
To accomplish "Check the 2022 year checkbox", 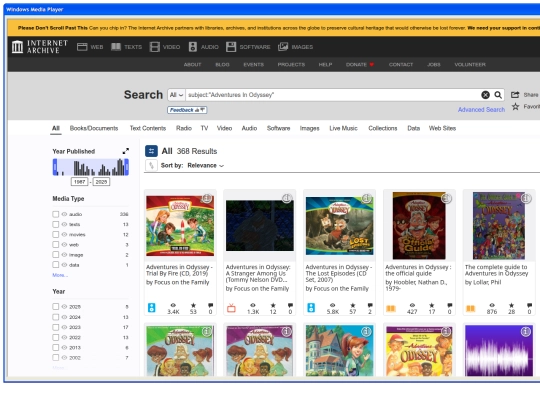I will point(56,337).
